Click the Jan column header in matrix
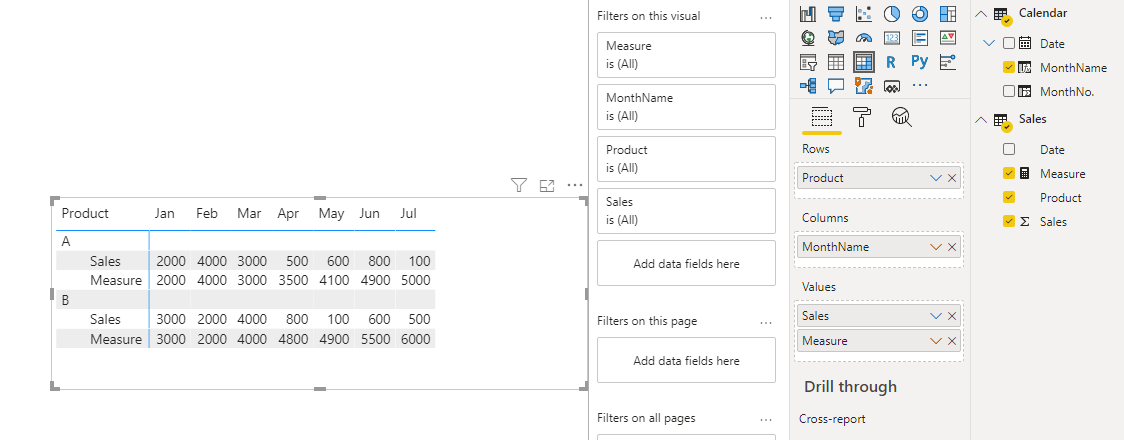 tap(165, 214)
